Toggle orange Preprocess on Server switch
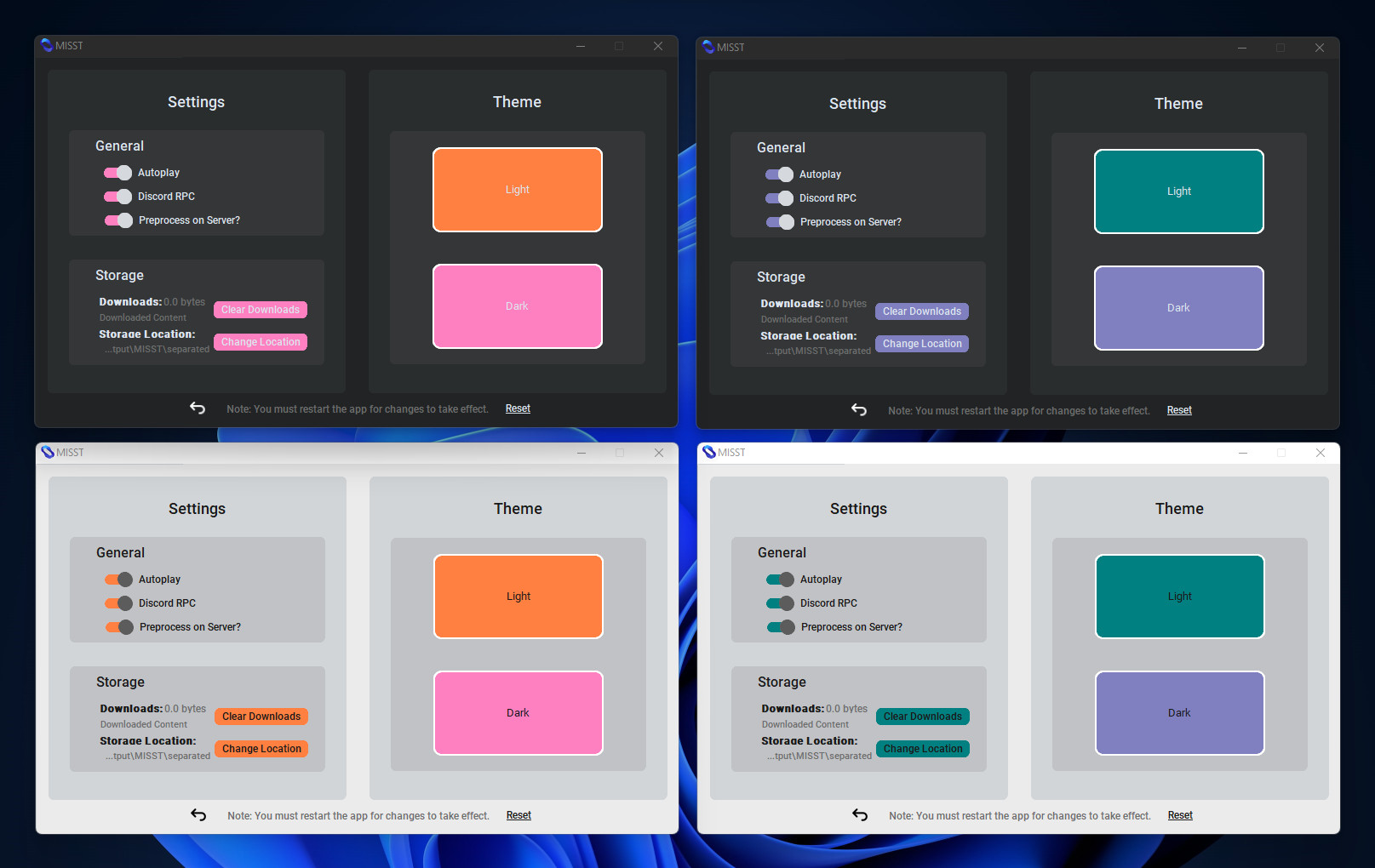The image size is (1375, 868). (120, 627)
